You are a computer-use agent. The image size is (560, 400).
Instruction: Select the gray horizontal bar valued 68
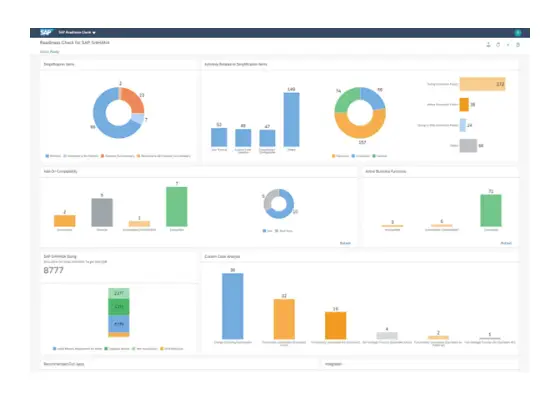point(468,145)
